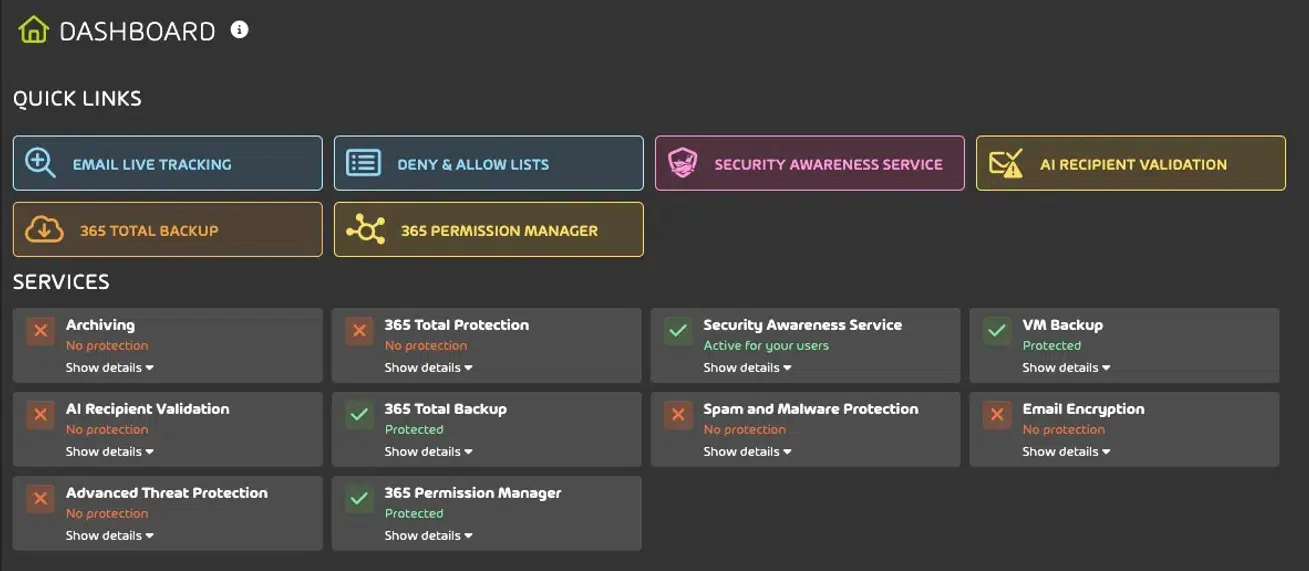The width and height of the screenshot is (1309, 571).
Task: Open the 365 Total Backup quick link
Action: 168,229
